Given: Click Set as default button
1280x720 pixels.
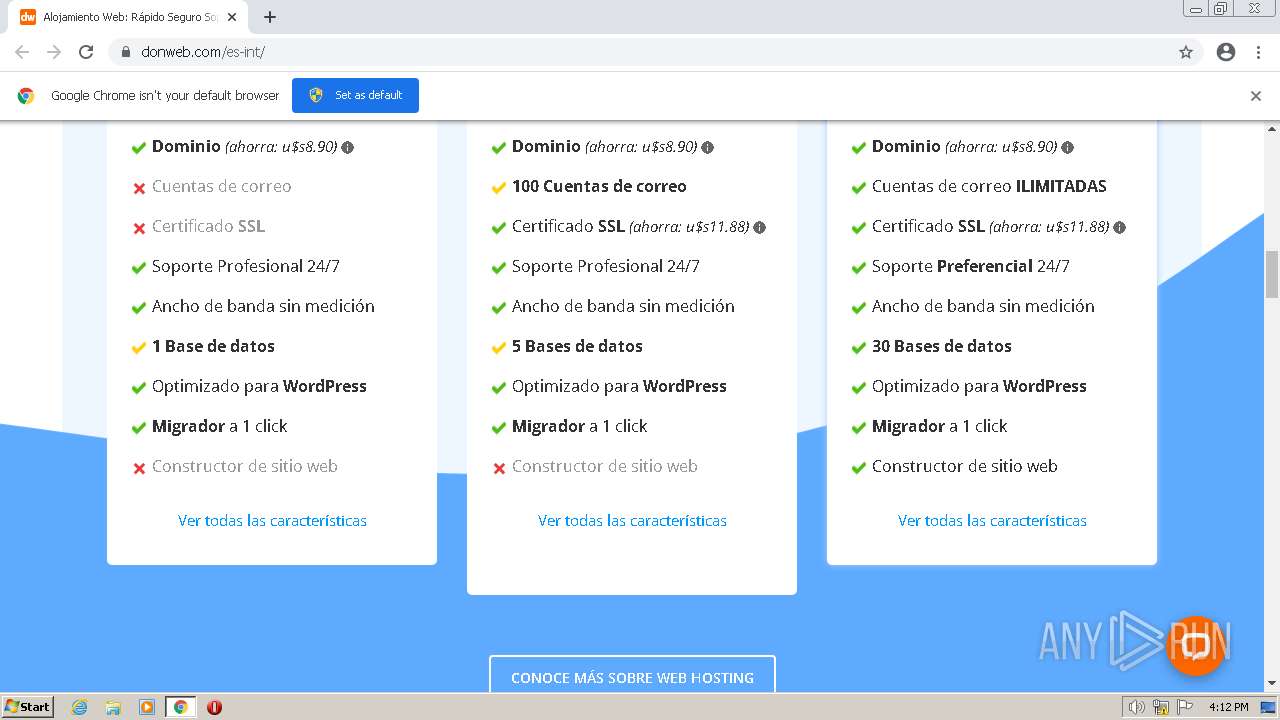Looking at the screenshot, I should point(355,95).
